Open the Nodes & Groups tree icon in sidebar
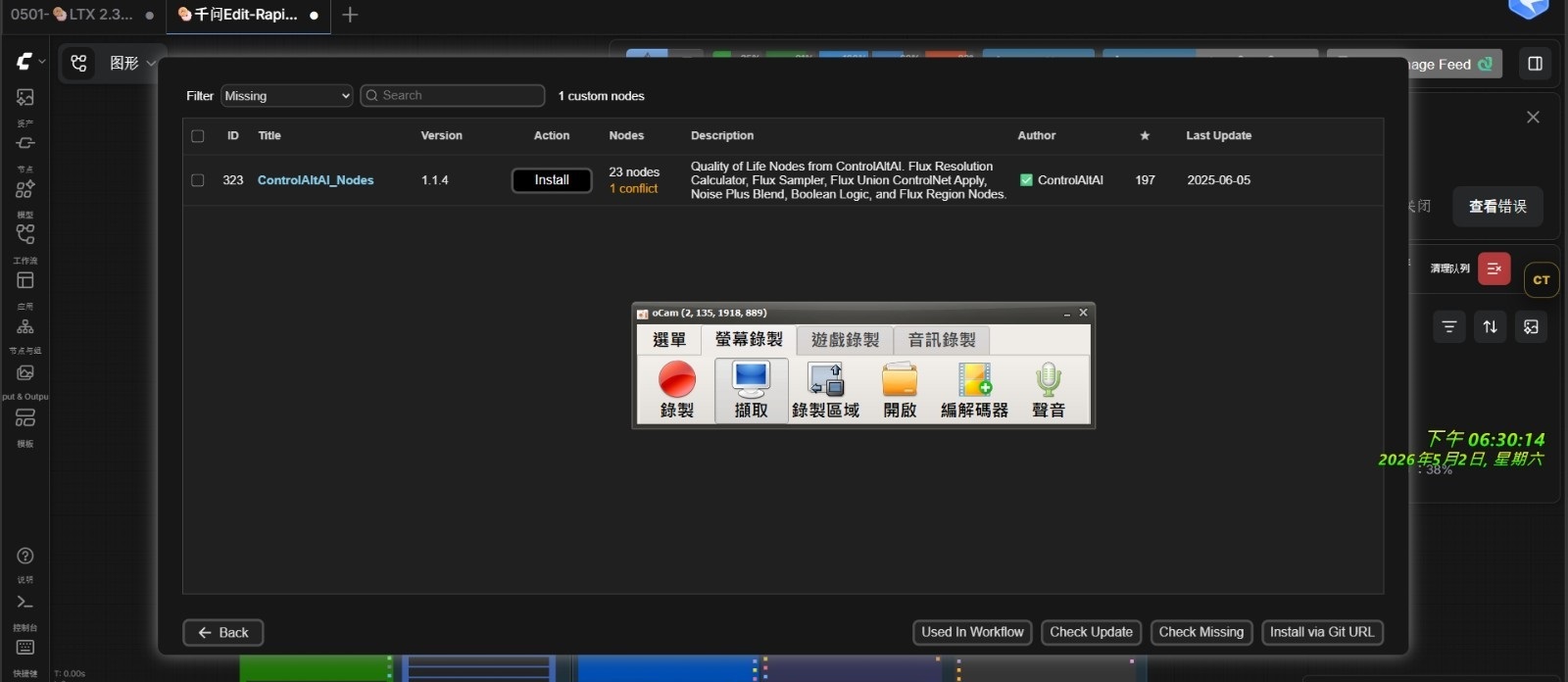Screen dimensions: 1568x682 25,326
